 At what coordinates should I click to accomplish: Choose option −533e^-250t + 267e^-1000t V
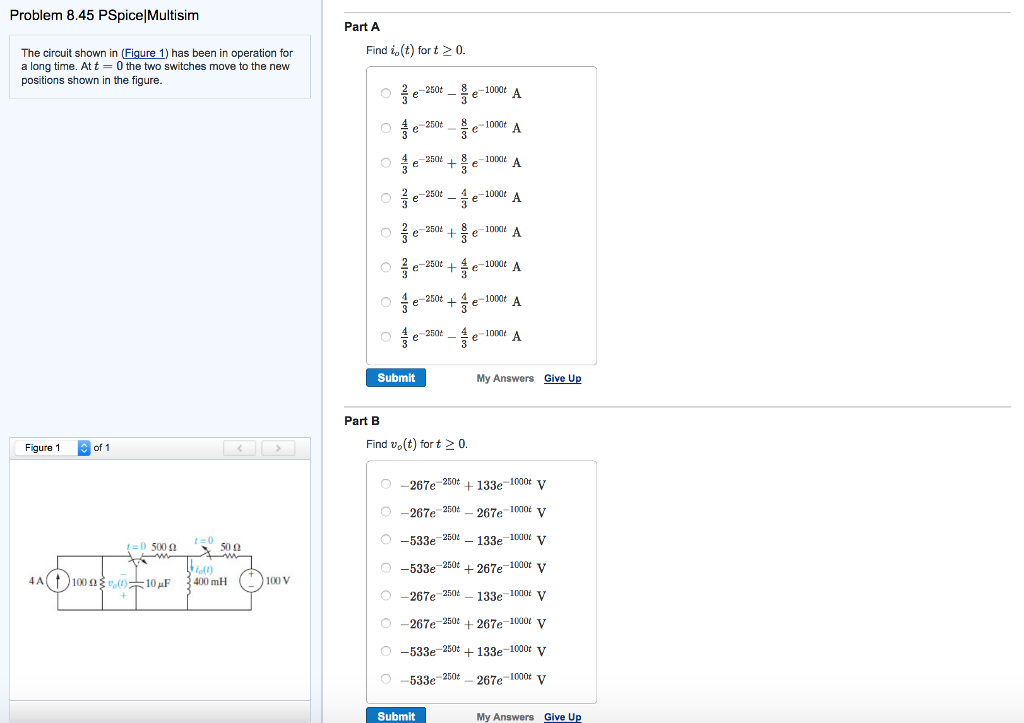[x=386, y=568]
